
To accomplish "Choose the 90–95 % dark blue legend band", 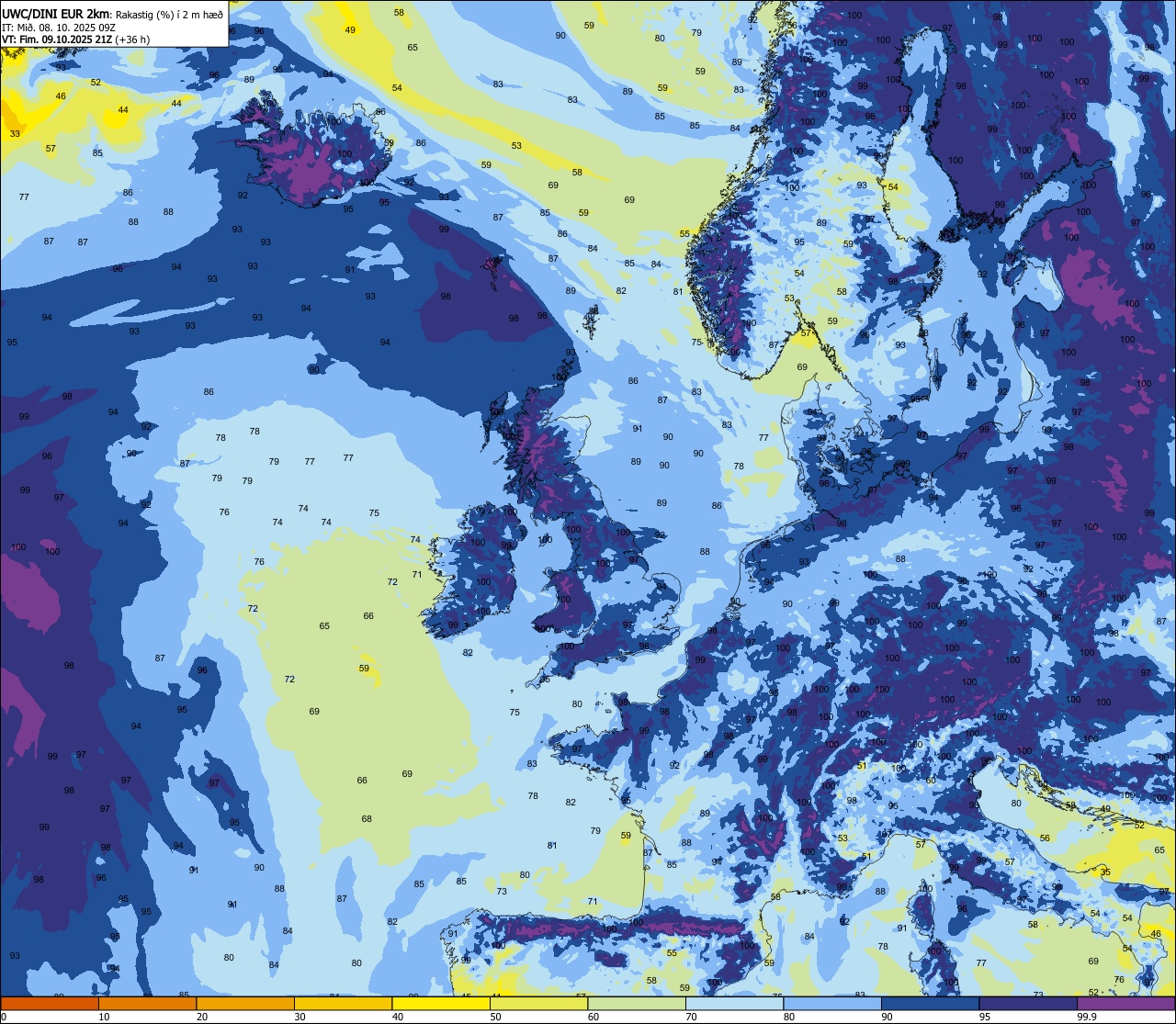I will (x=930, y=1003).
